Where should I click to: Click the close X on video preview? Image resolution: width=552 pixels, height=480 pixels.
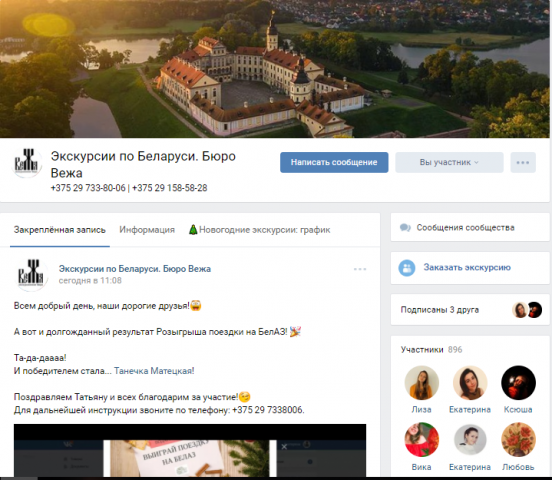284,447
